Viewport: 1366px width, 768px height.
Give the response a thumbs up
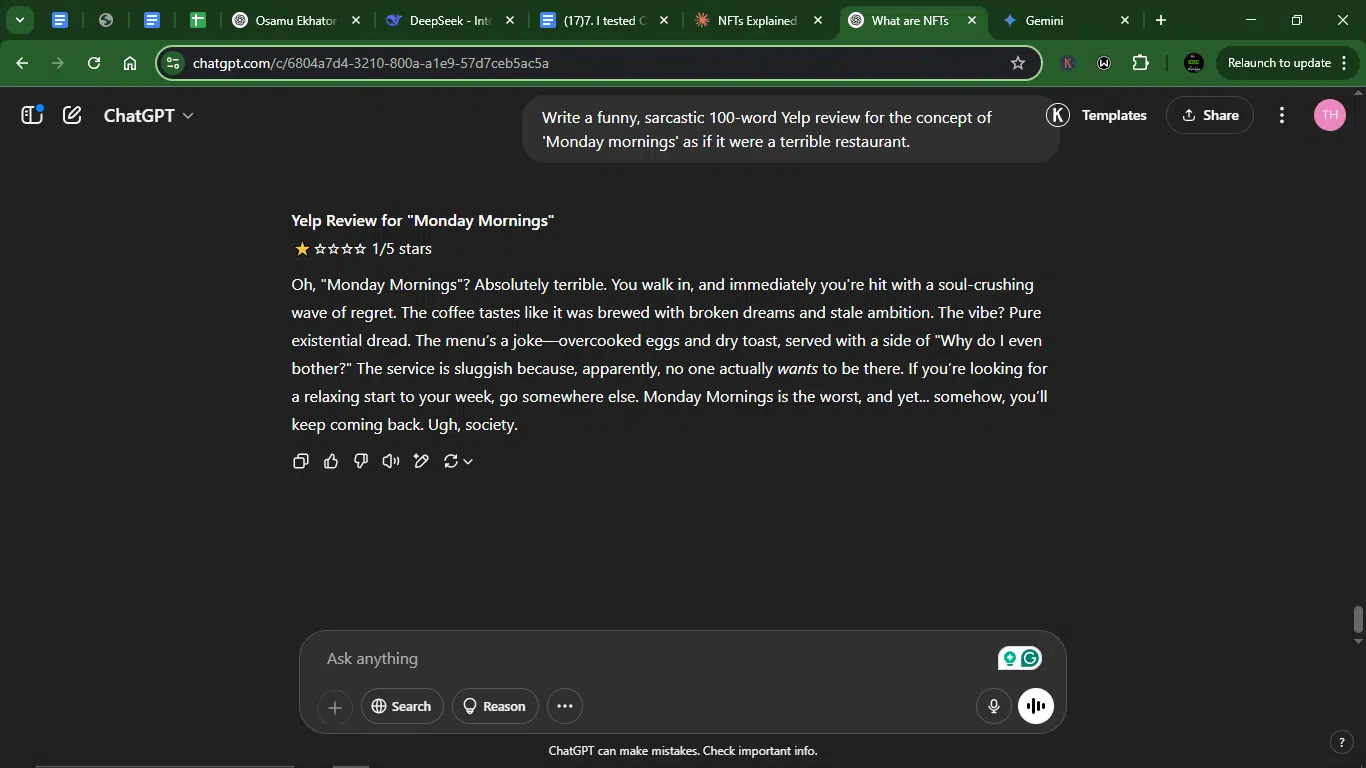pyautogui.click(x=331, y=461)
